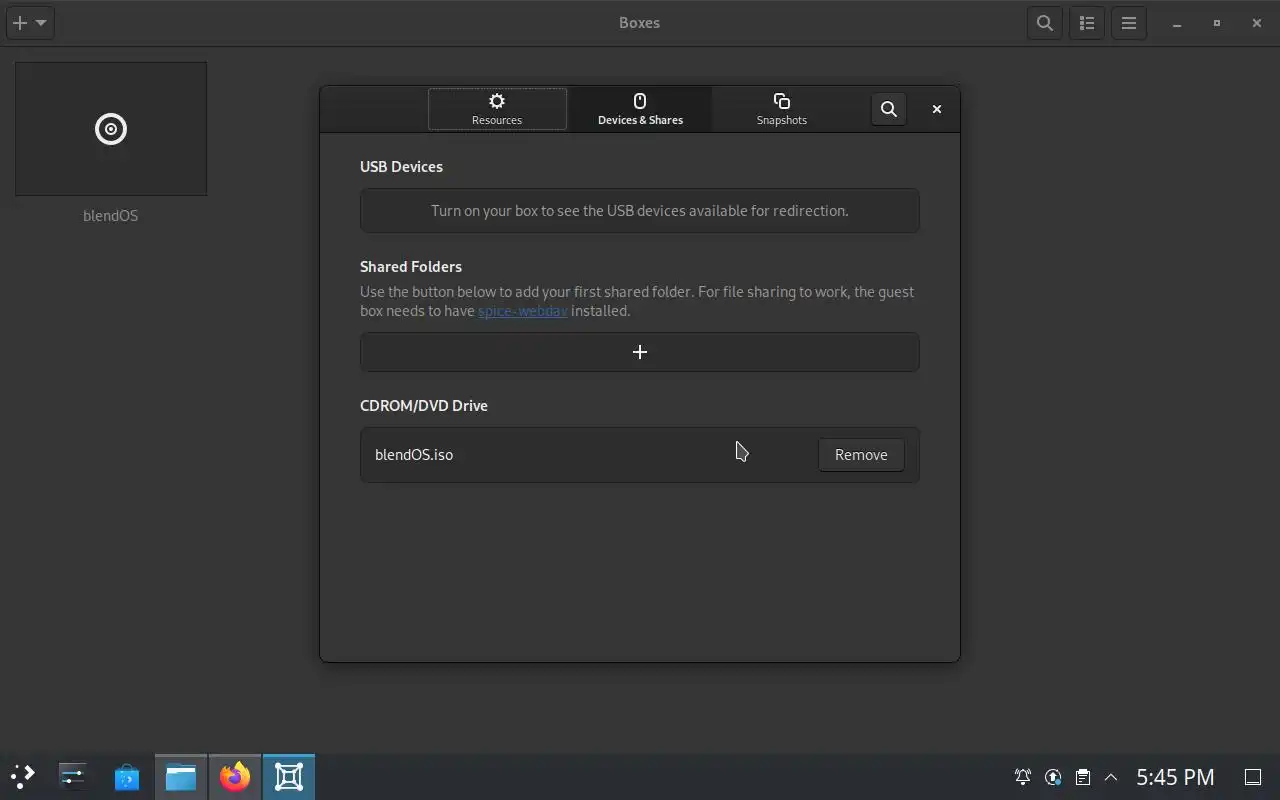This screenshot has height=800, width=1280.
Task: Open System Settings from taskbar
Action: (x=73, y=777)
